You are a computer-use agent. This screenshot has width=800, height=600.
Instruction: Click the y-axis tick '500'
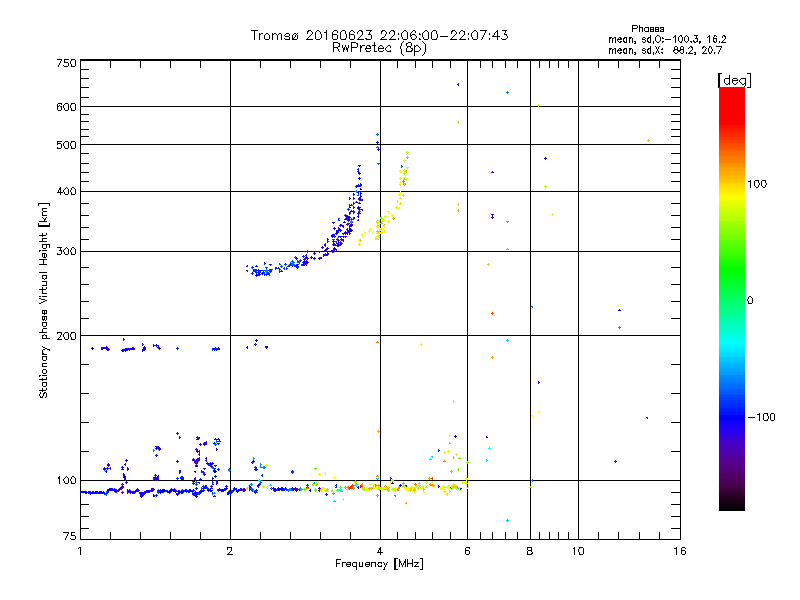(67, 145)
